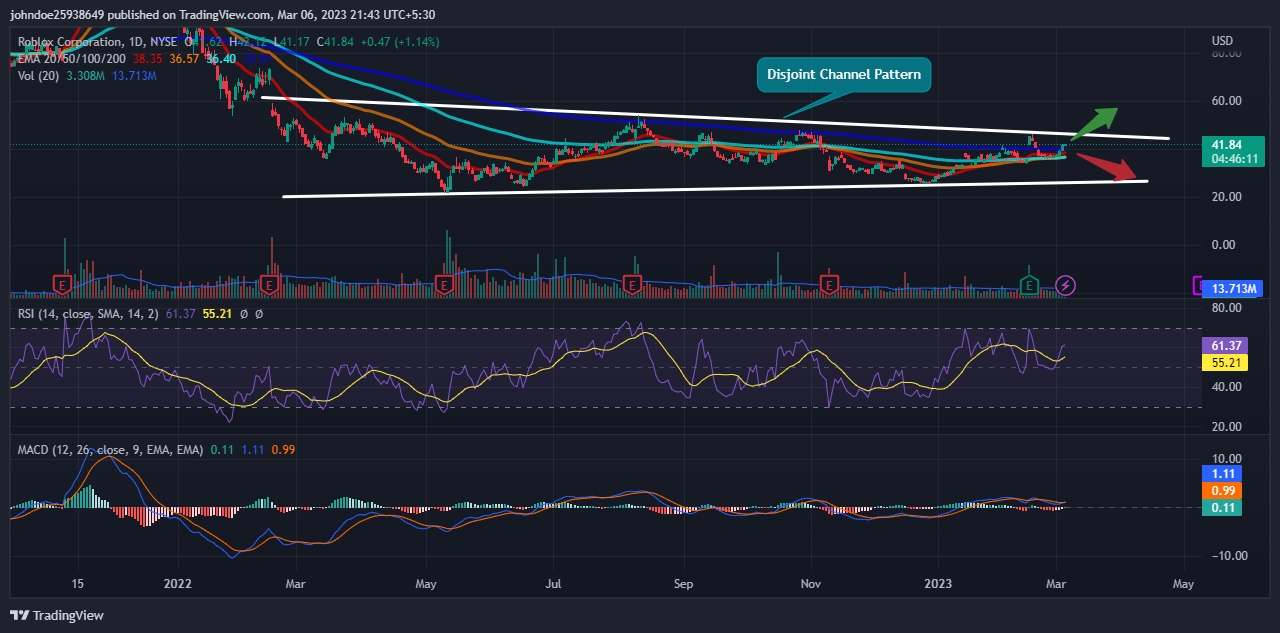1280x633 pixels.
Task: Click the green earnings E marker for February 2023
Action: point(1028,285)
